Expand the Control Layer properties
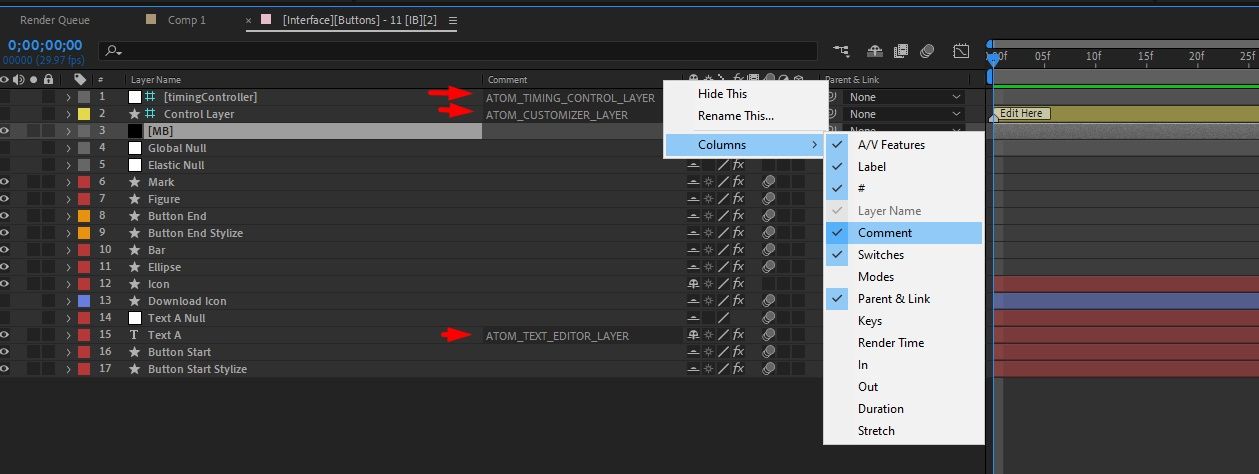 [x=68, y=114]
